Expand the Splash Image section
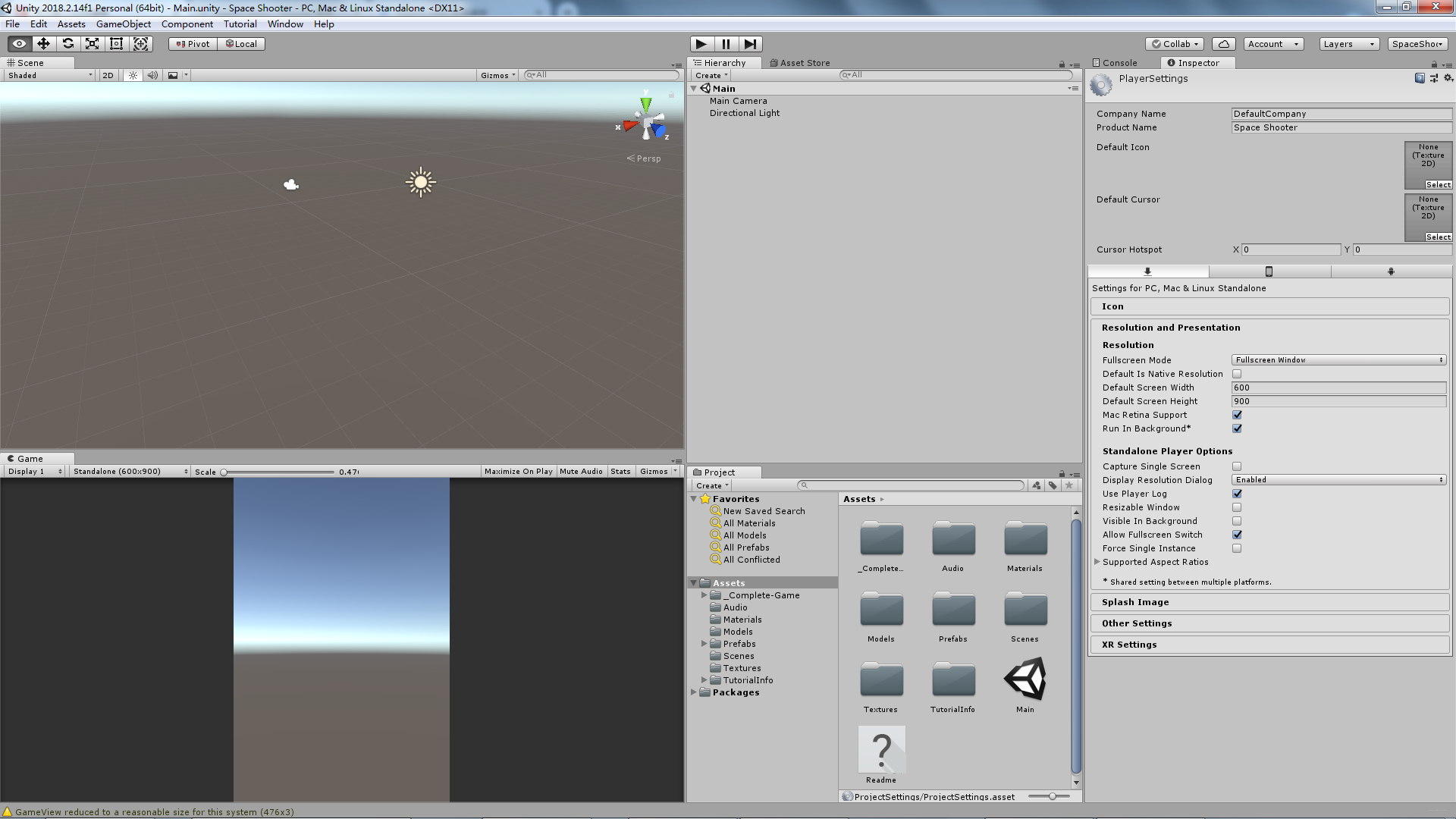Image resolution: width=1456 pixels, height=819 pixels. (1270, 602)
